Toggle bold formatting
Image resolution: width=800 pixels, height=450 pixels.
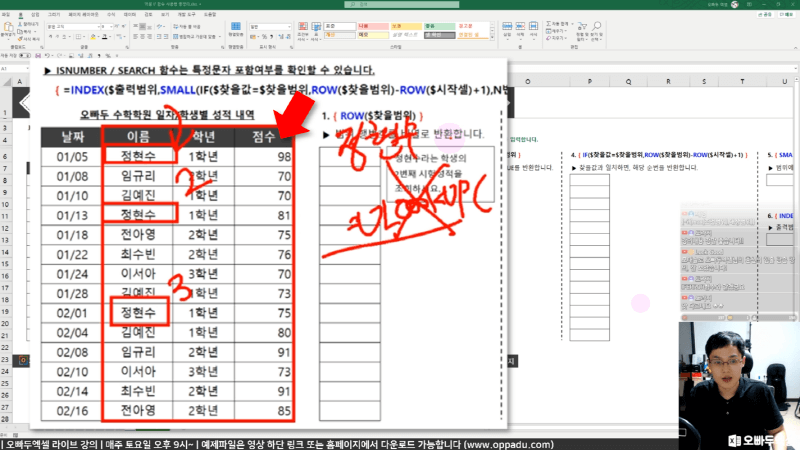point(51,37)
